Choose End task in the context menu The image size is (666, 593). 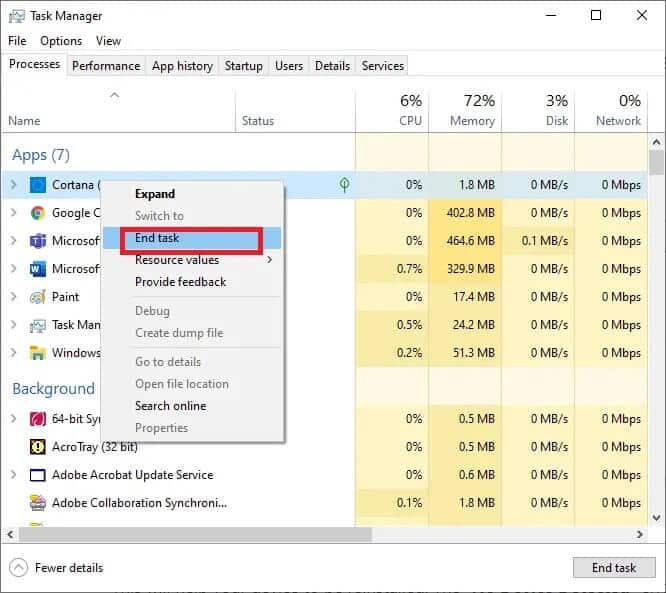pyautogui.click(x=192, y=238)
